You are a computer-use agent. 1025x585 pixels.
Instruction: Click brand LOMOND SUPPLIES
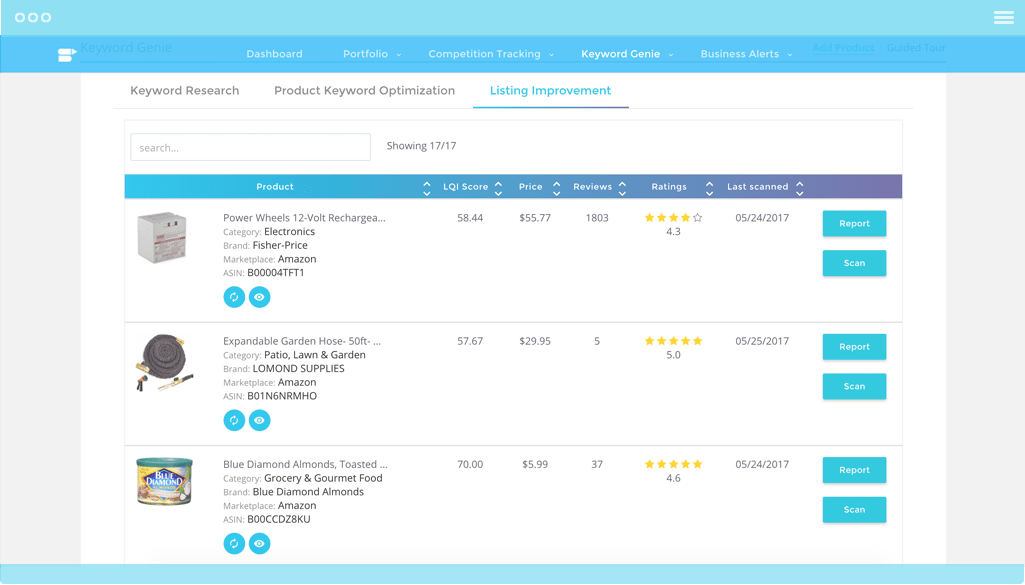coord(298,369)
